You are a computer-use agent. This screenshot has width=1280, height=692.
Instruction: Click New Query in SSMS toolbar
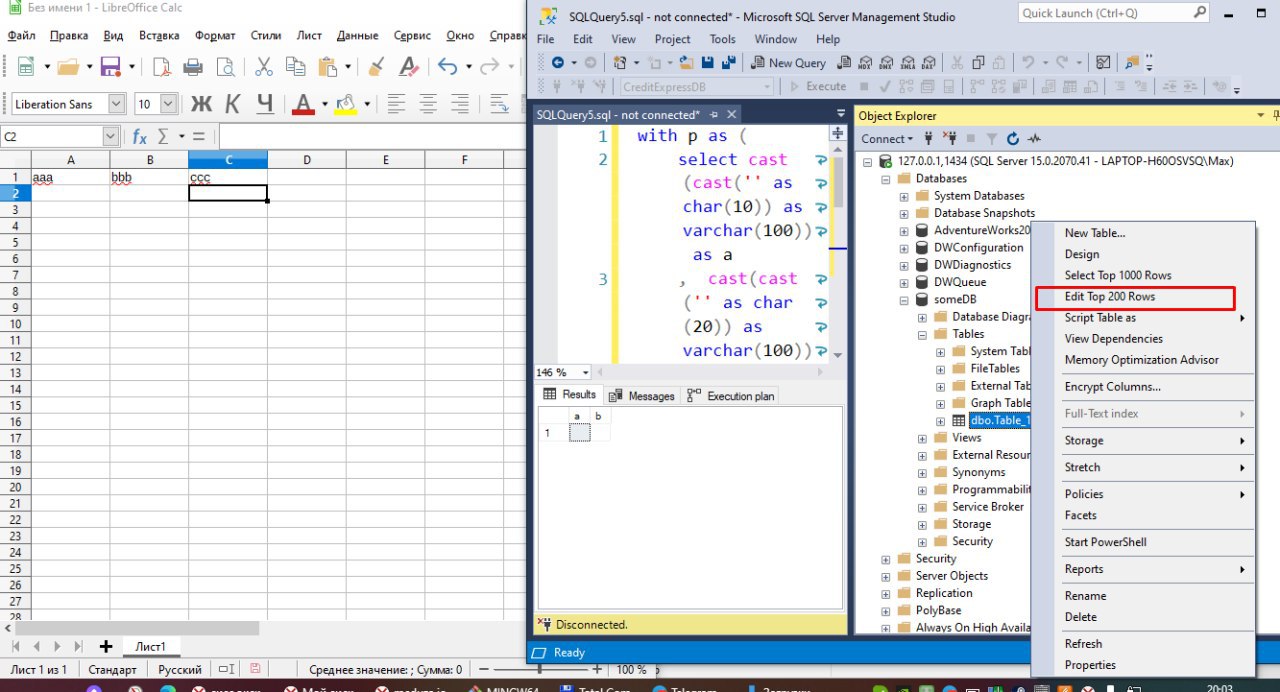point(788,62)
